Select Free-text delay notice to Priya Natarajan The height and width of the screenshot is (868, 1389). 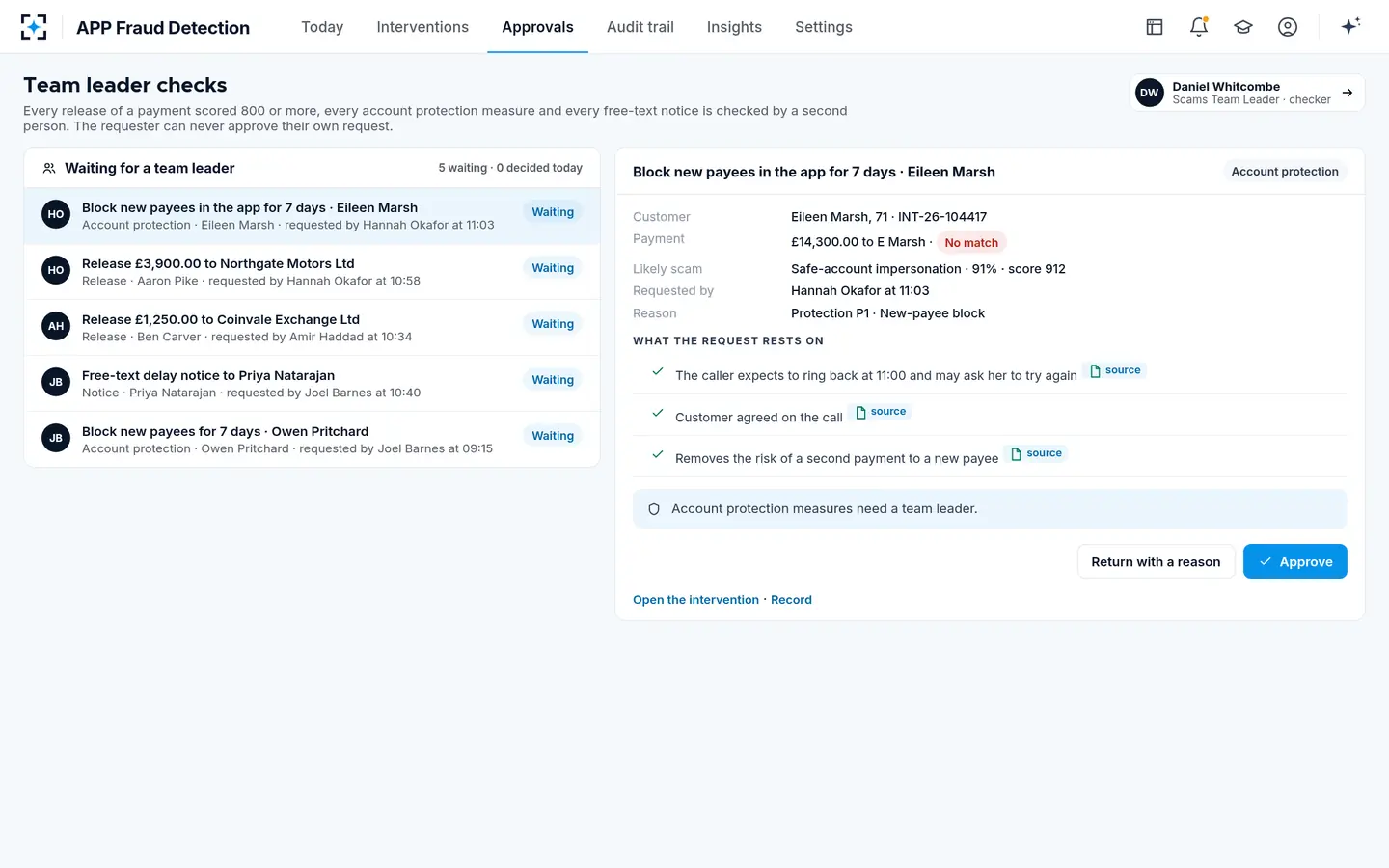pyautogui.click(x=312, y=384)
